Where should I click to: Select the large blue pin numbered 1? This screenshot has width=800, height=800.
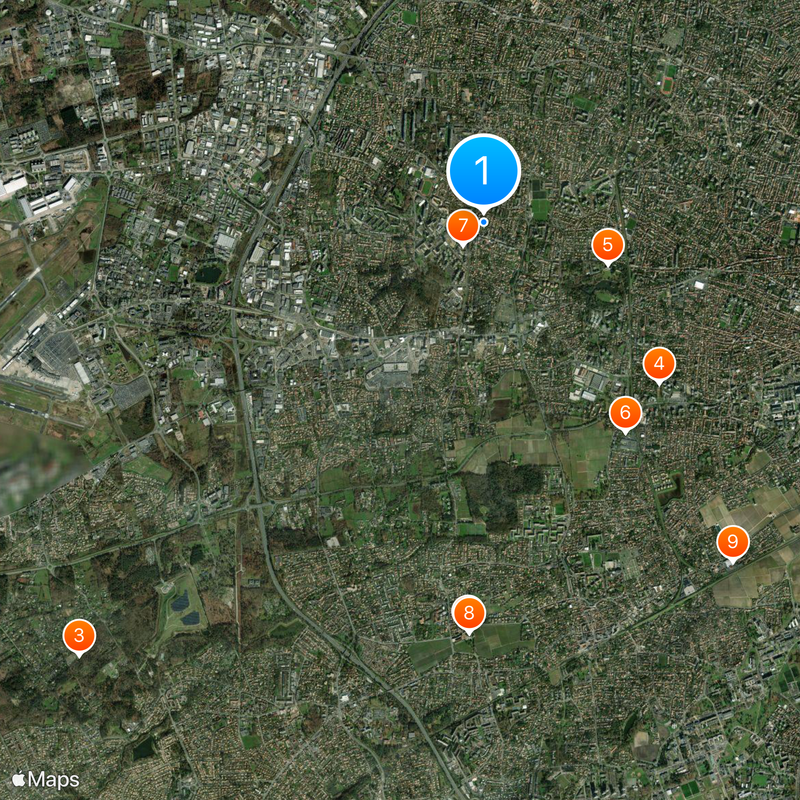483,171
